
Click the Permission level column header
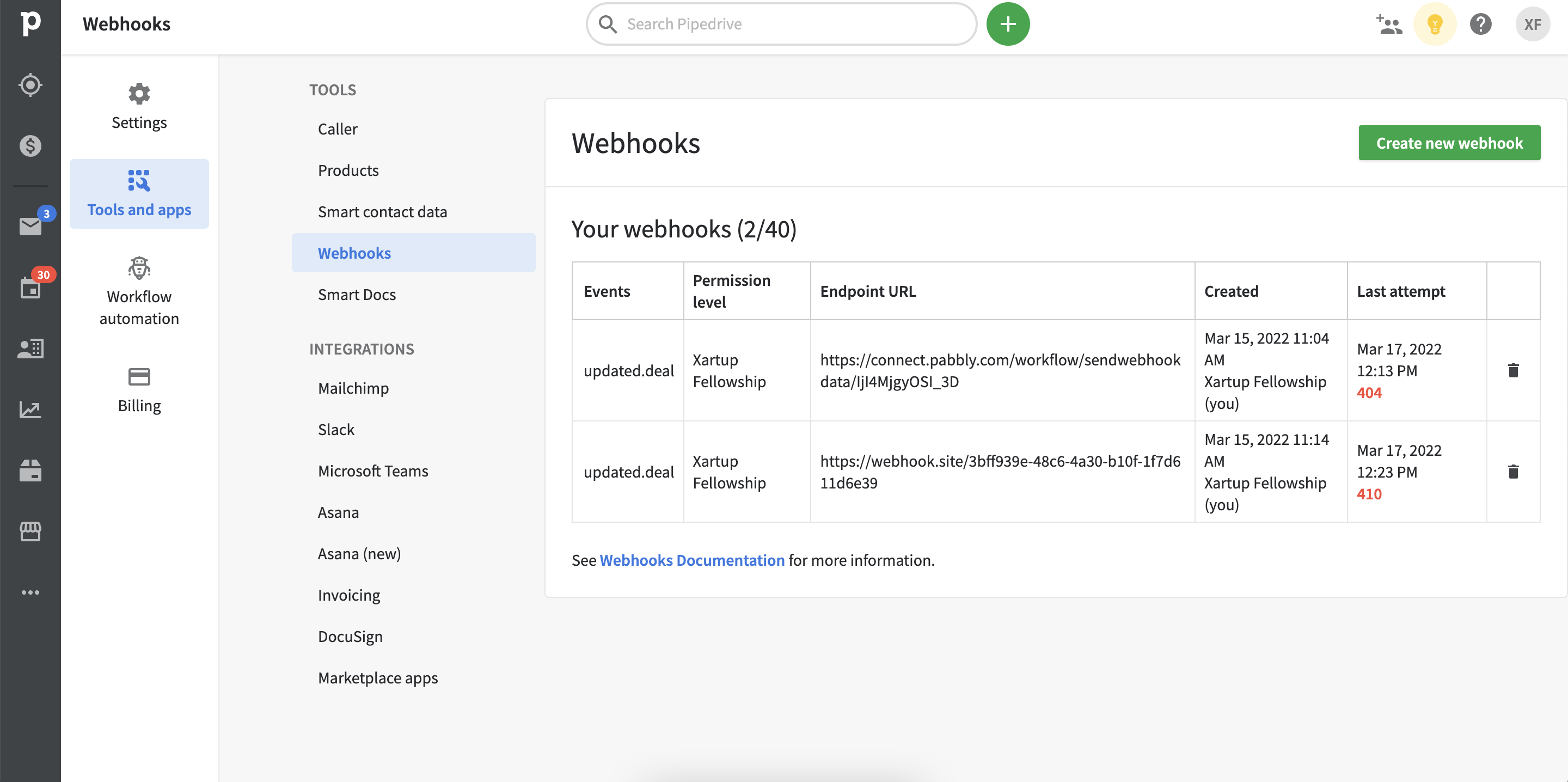click(732, 291)
